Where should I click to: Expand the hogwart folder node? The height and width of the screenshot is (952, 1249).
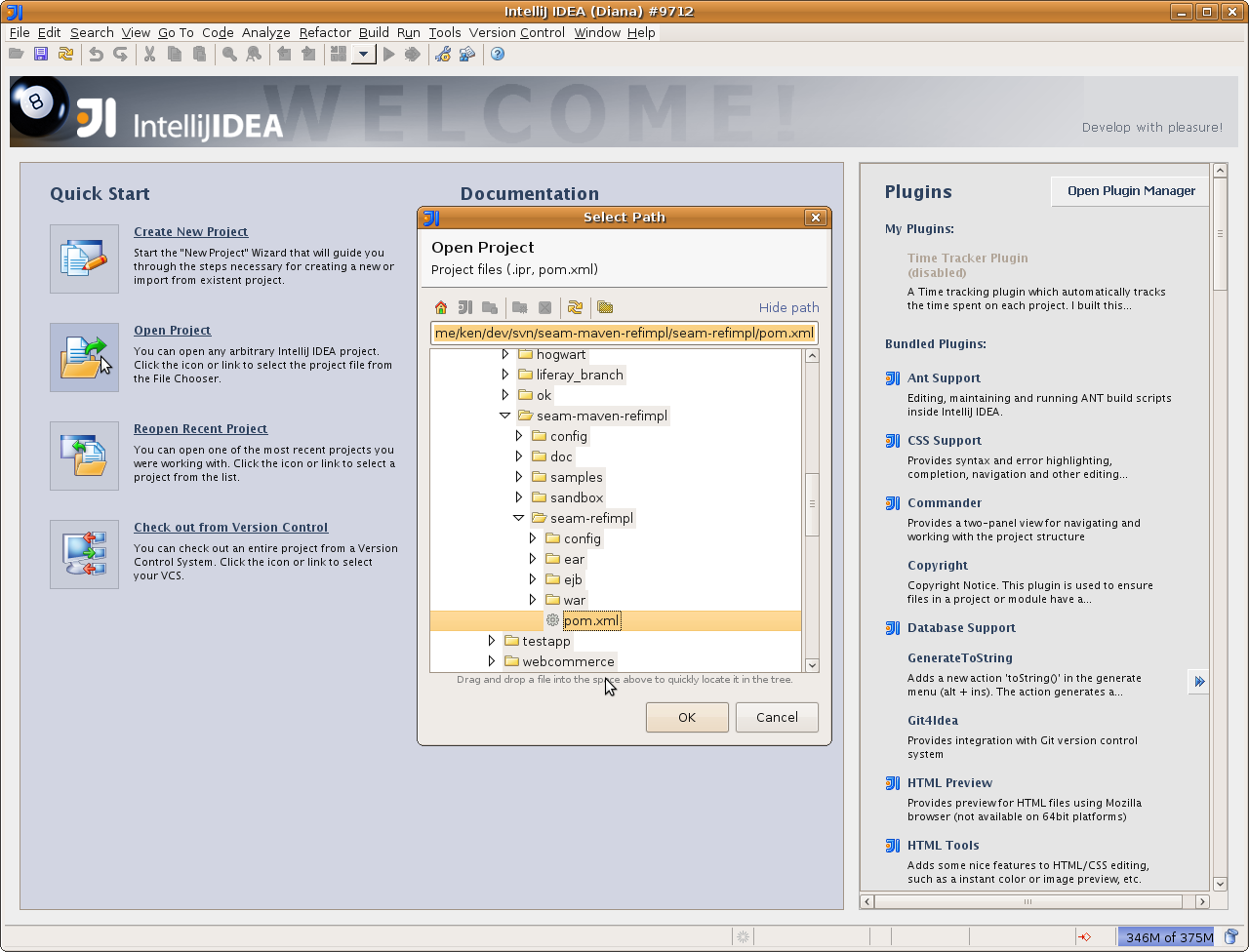pos(505,354)
